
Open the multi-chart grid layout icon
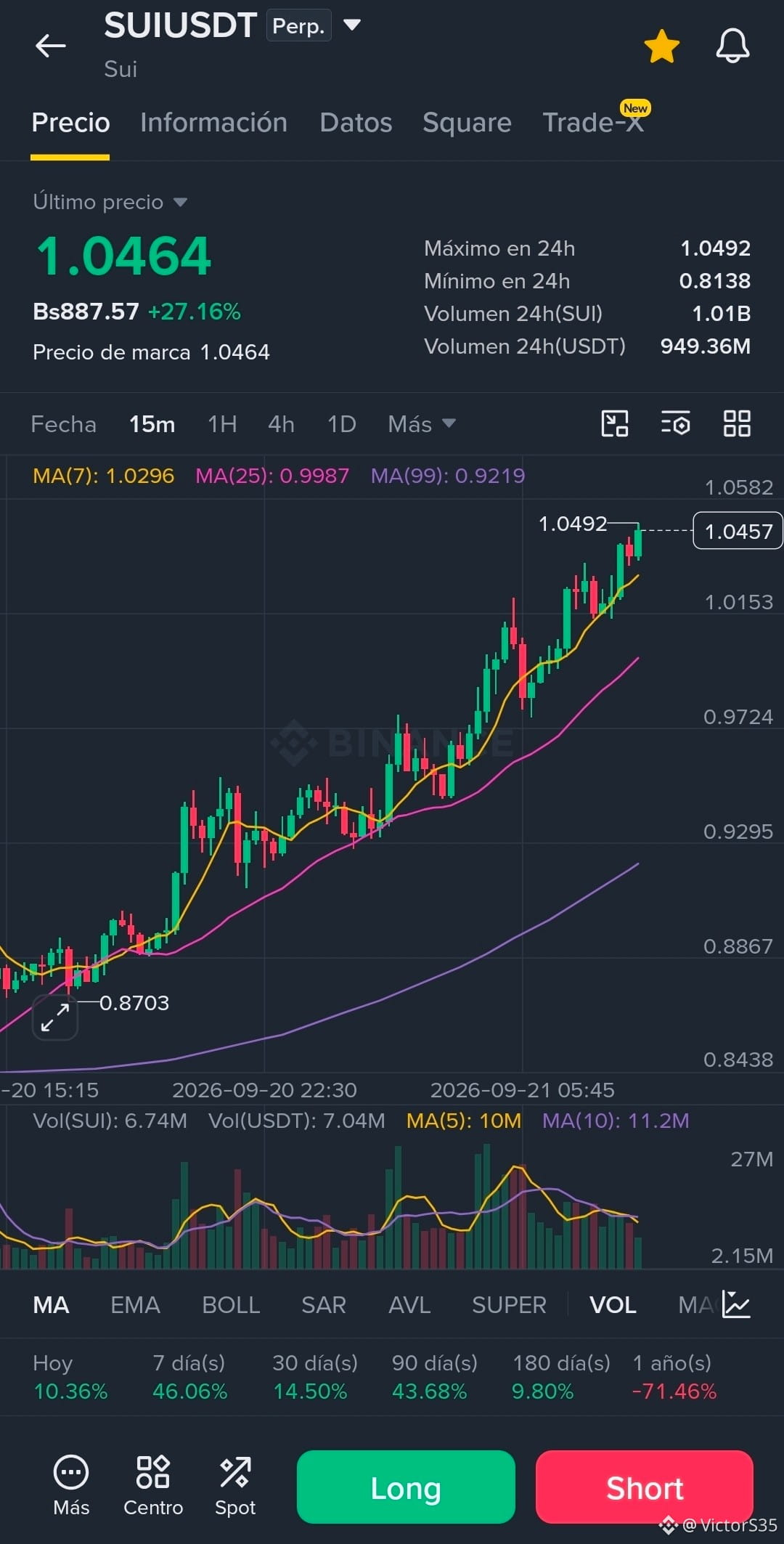point(737,423)
